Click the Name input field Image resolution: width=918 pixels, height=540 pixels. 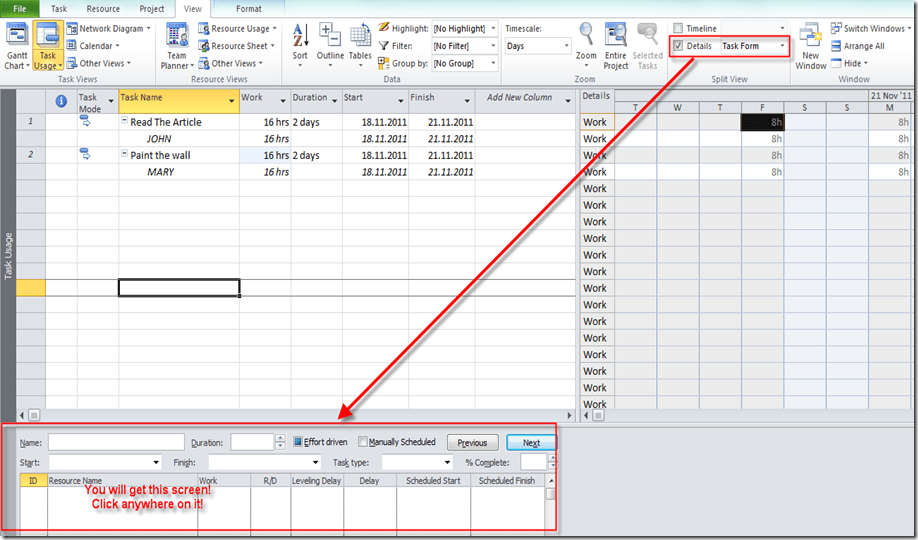(x=116, y=442)
